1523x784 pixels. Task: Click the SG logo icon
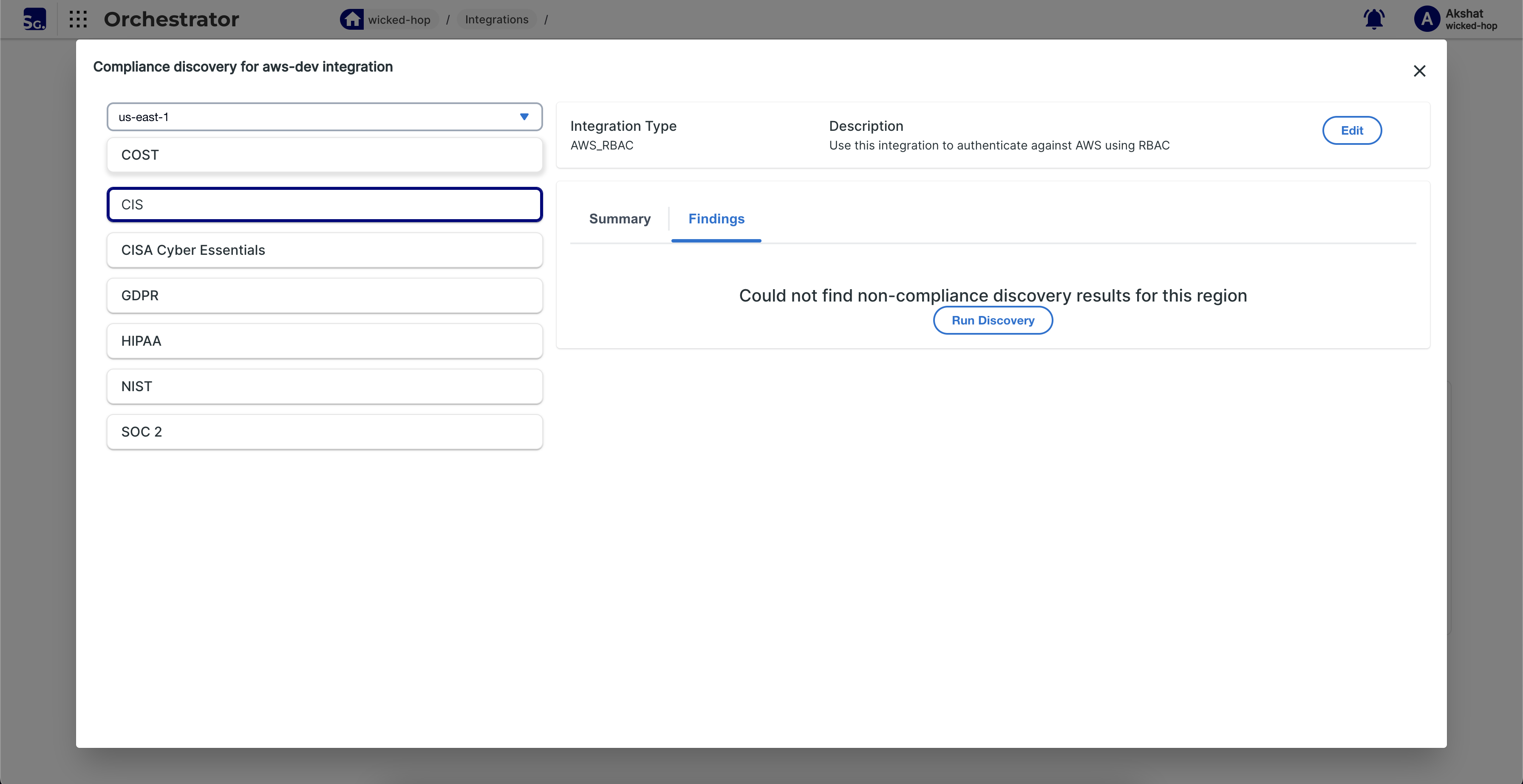pos(34,20)
